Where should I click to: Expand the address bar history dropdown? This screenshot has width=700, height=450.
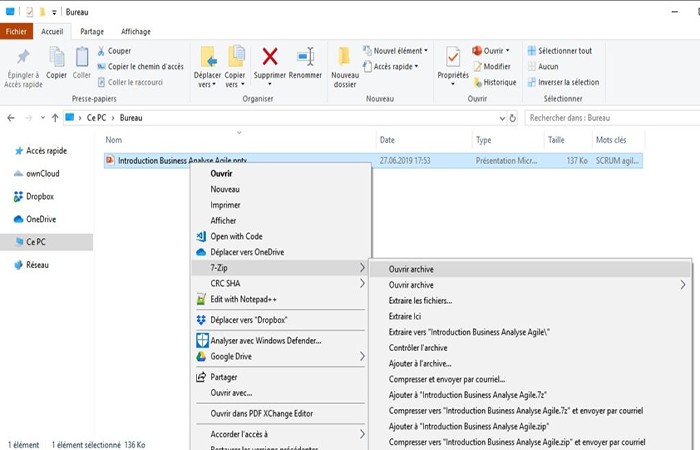tap(502, 118)
